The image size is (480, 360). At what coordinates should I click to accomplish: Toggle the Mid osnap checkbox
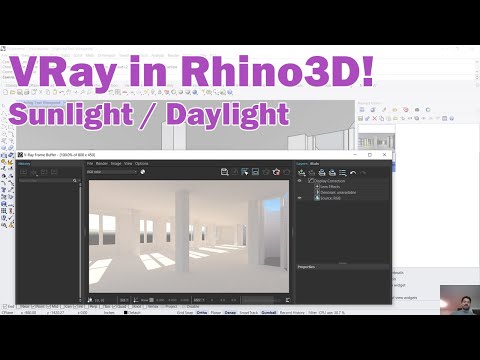coord(48,306)
